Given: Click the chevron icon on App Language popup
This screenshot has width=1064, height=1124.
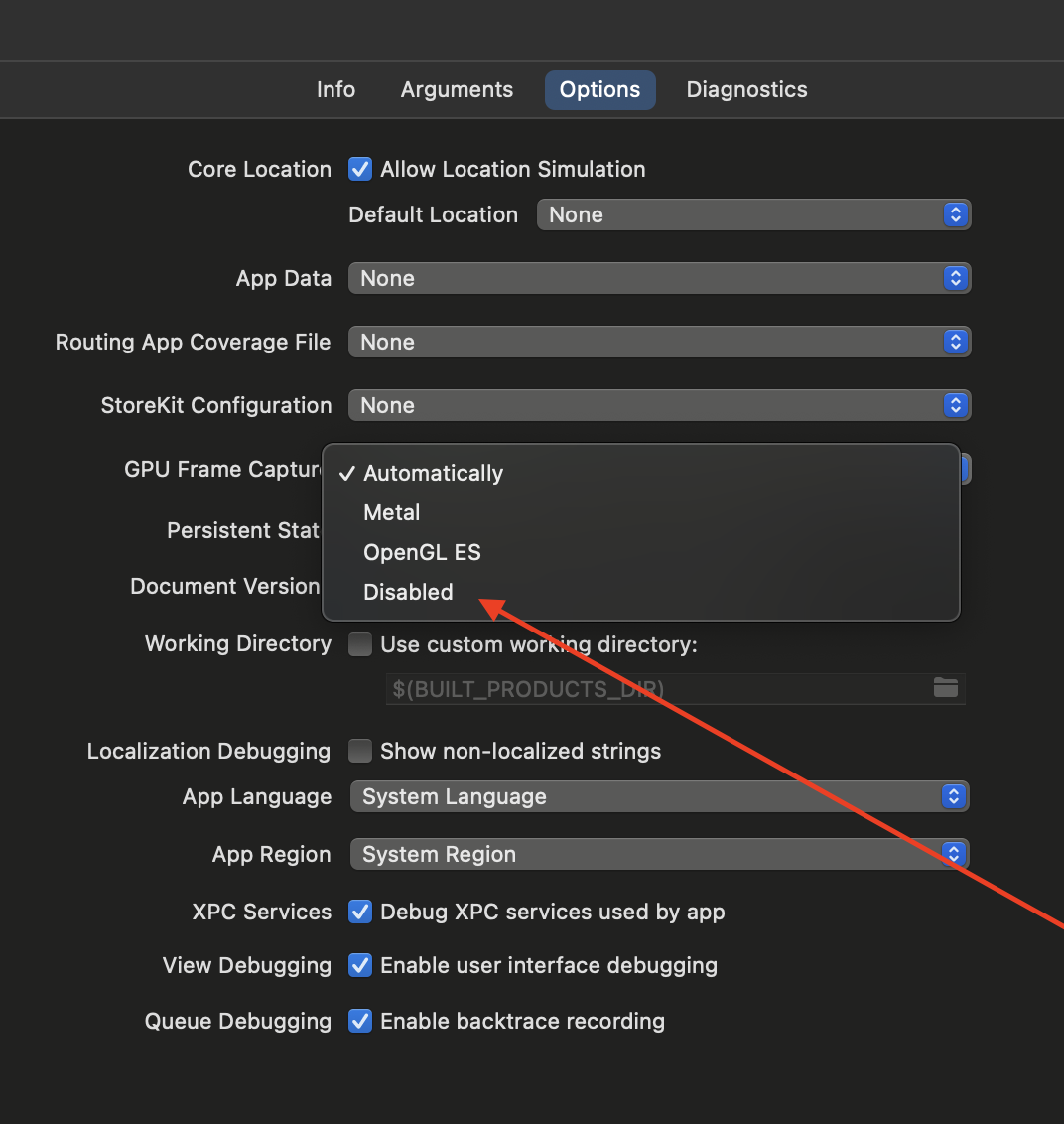Looking at the screenshot, I should (x=953, y=796).
